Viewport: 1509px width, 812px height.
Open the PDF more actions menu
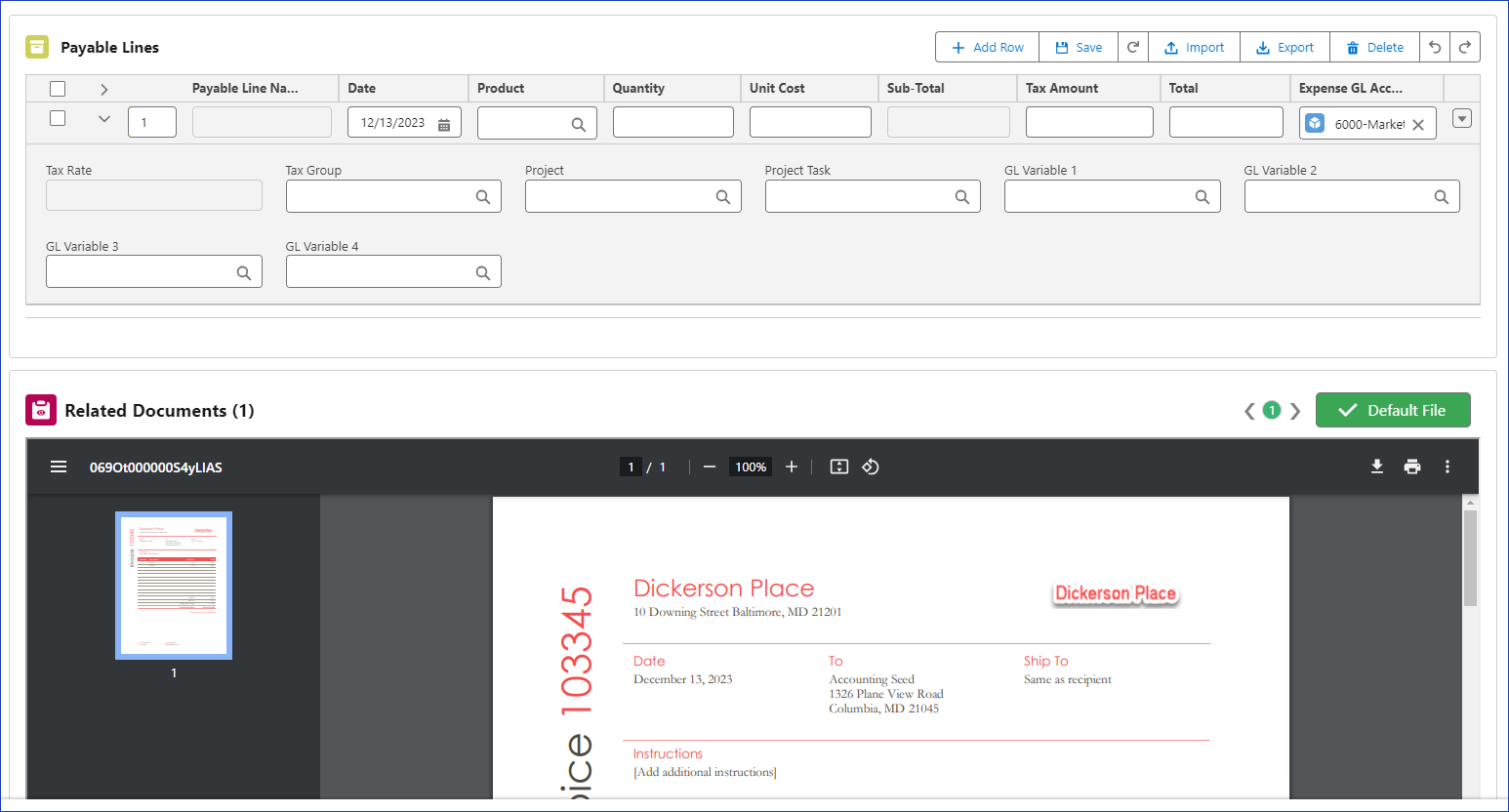(1447, 467)
